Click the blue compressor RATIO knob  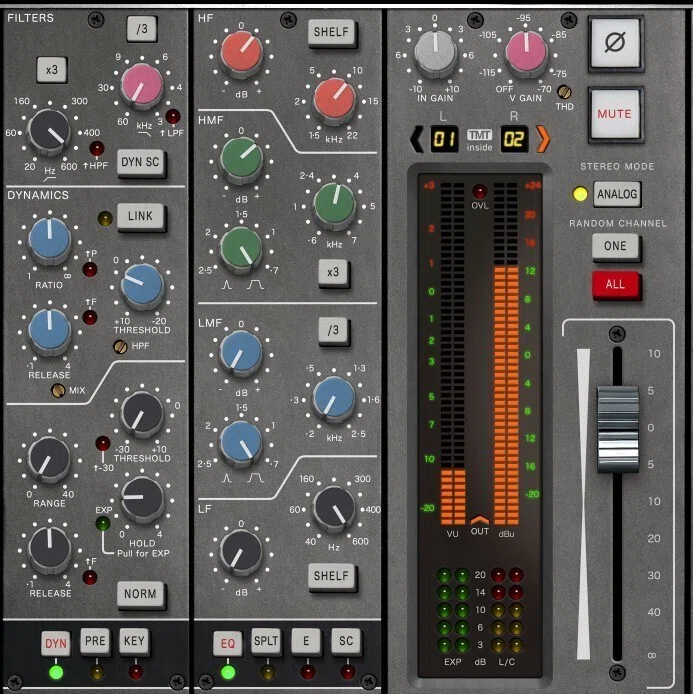(50, 240)
